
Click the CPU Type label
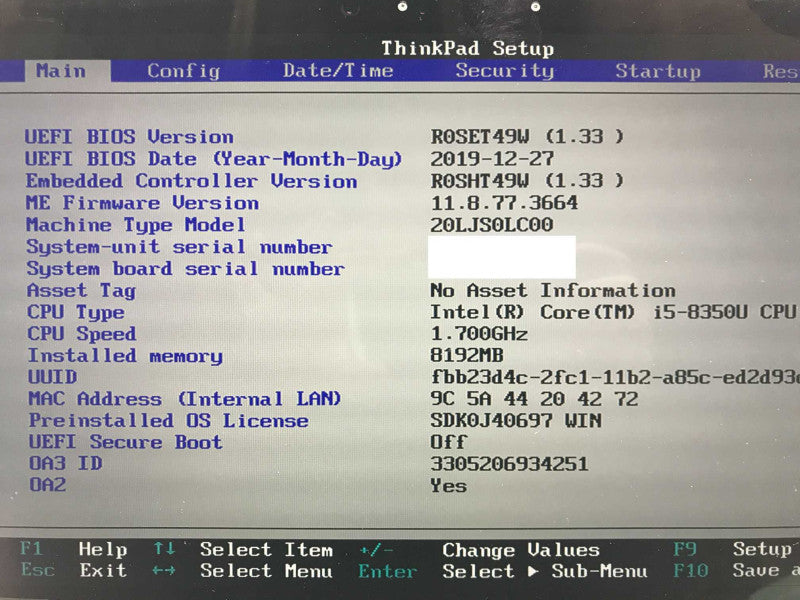pyautogui.click(x=76, y=312)
